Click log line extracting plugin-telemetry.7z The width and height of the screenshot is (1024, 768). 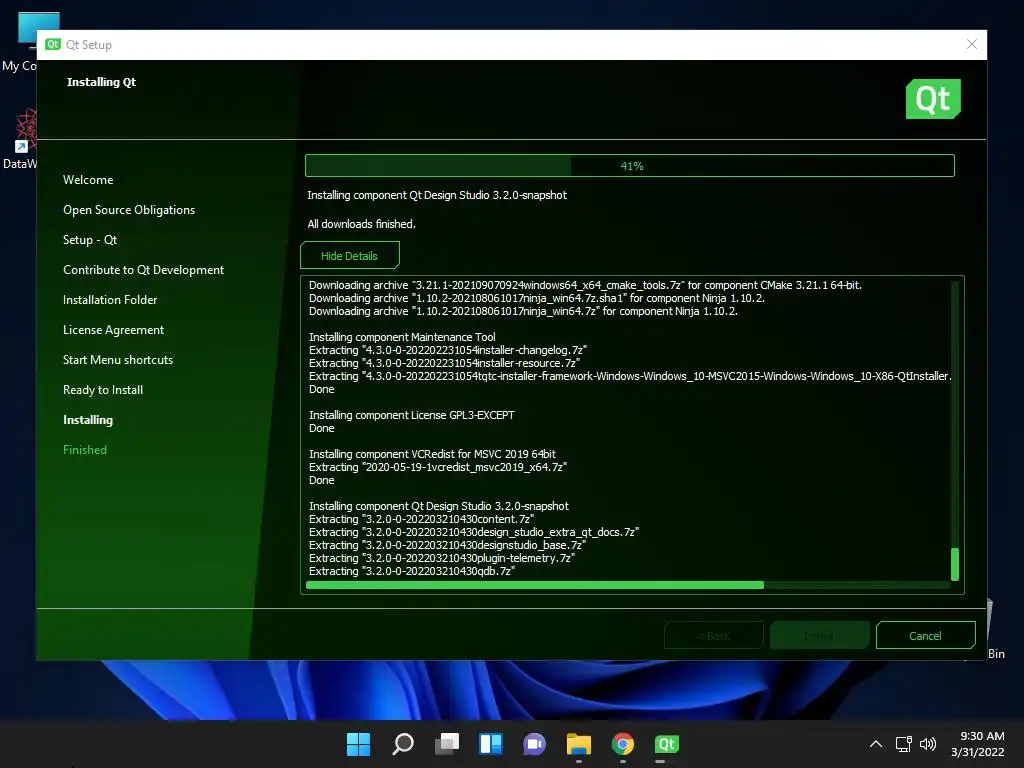(441, 558)
